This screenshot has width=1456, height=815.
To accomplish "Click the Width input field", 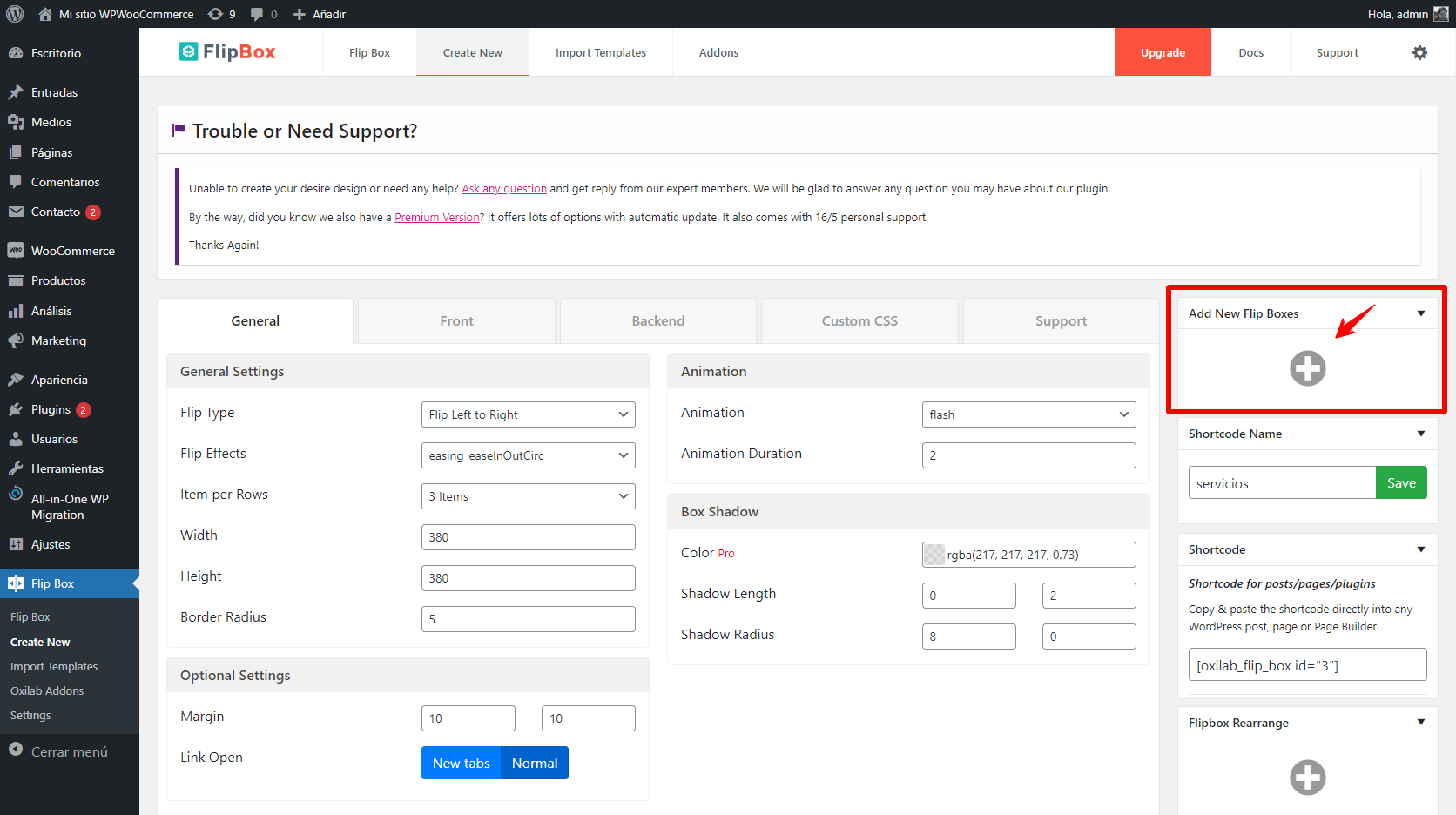I will pos(528,537).
